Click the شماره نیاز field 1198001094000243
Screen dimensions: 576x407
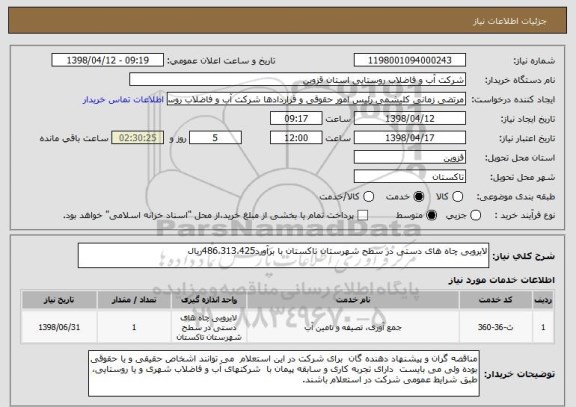(410, 60)
